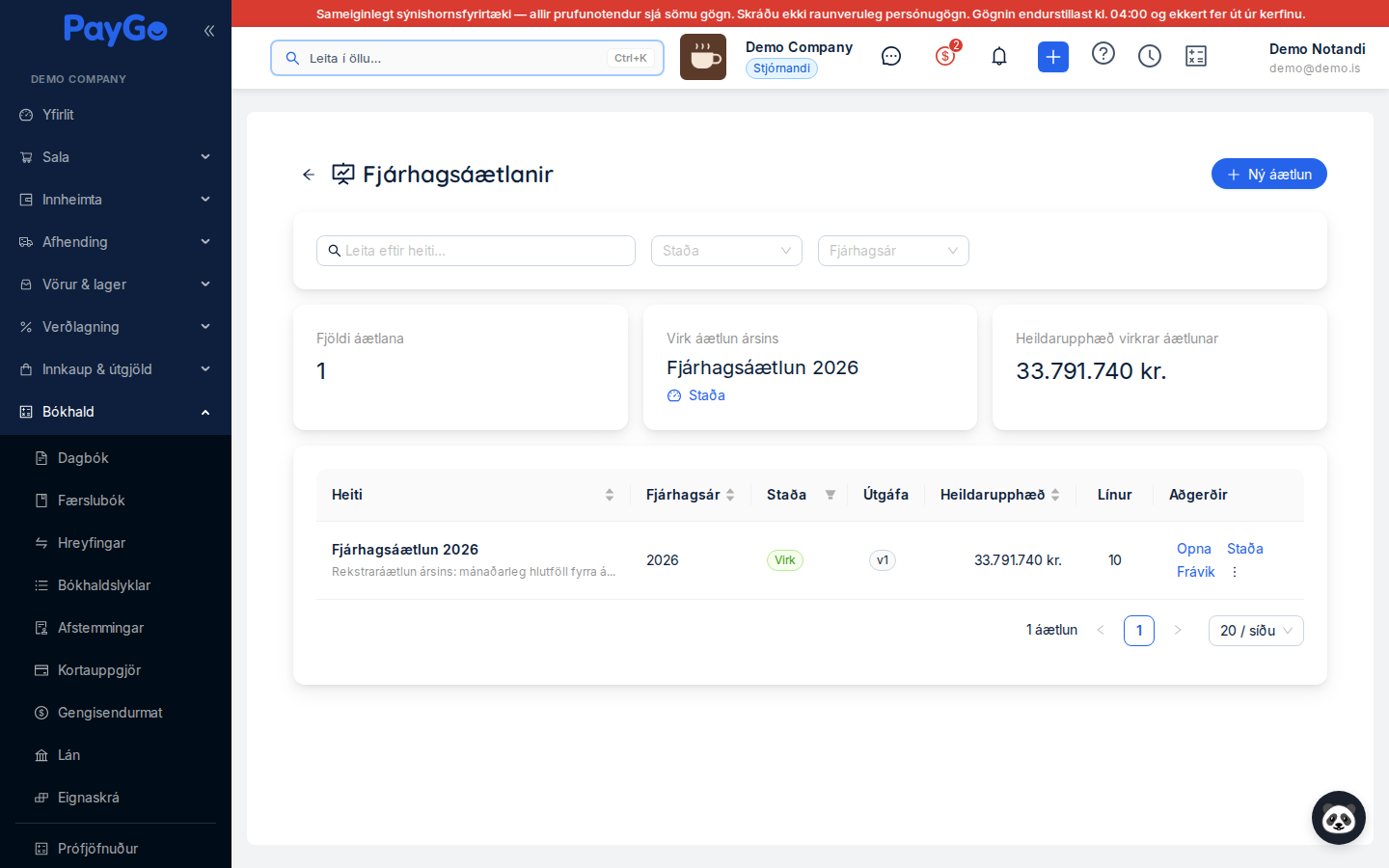Open Hreyfingar in the sidebar

coord(116,543)
